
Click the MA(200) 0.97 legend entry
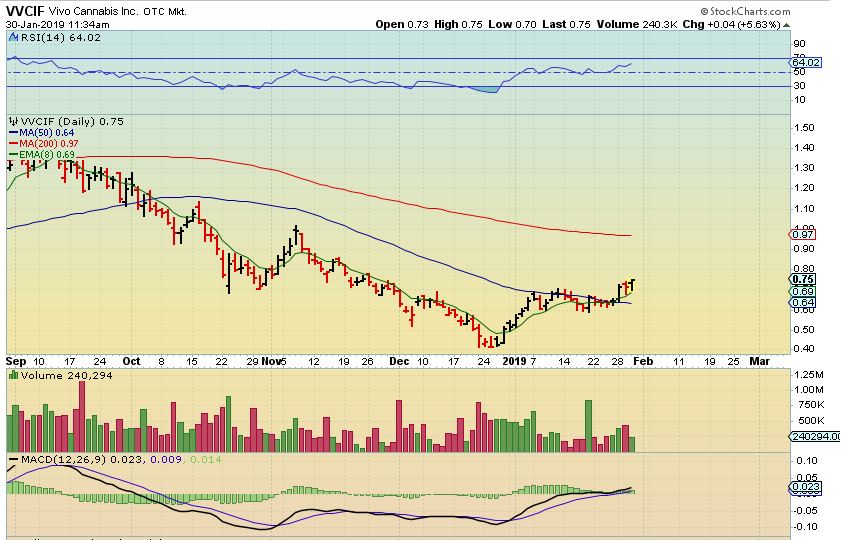[44, 144]
